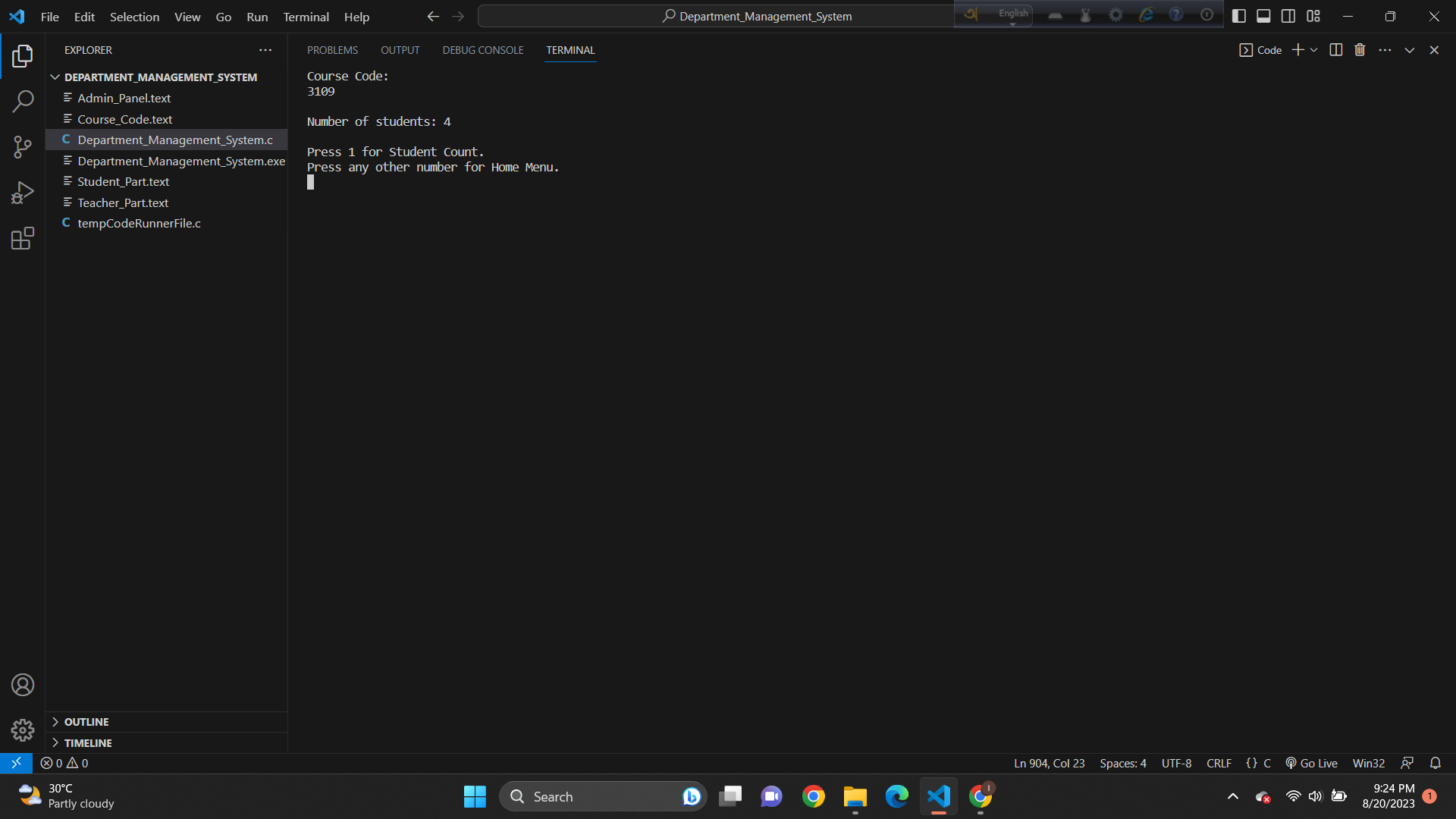Select Run and Debug in activity bar

pyautogui.click(x=22, y=192)
